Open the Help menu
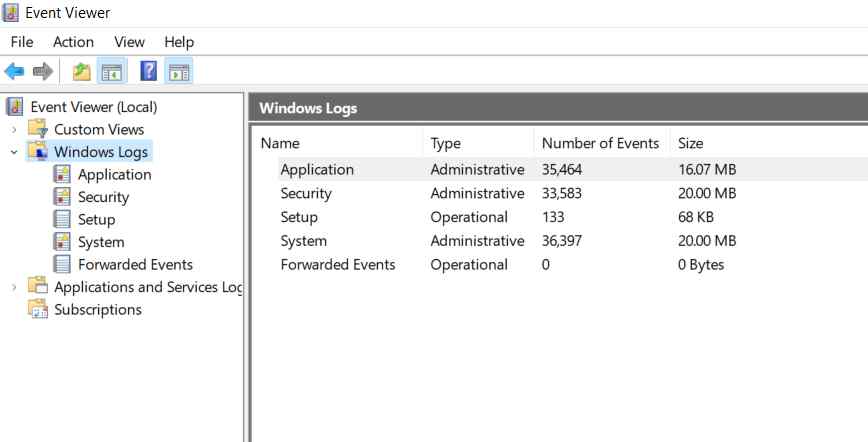The height and width of the screenshot is (442, 868). (179, 42)
